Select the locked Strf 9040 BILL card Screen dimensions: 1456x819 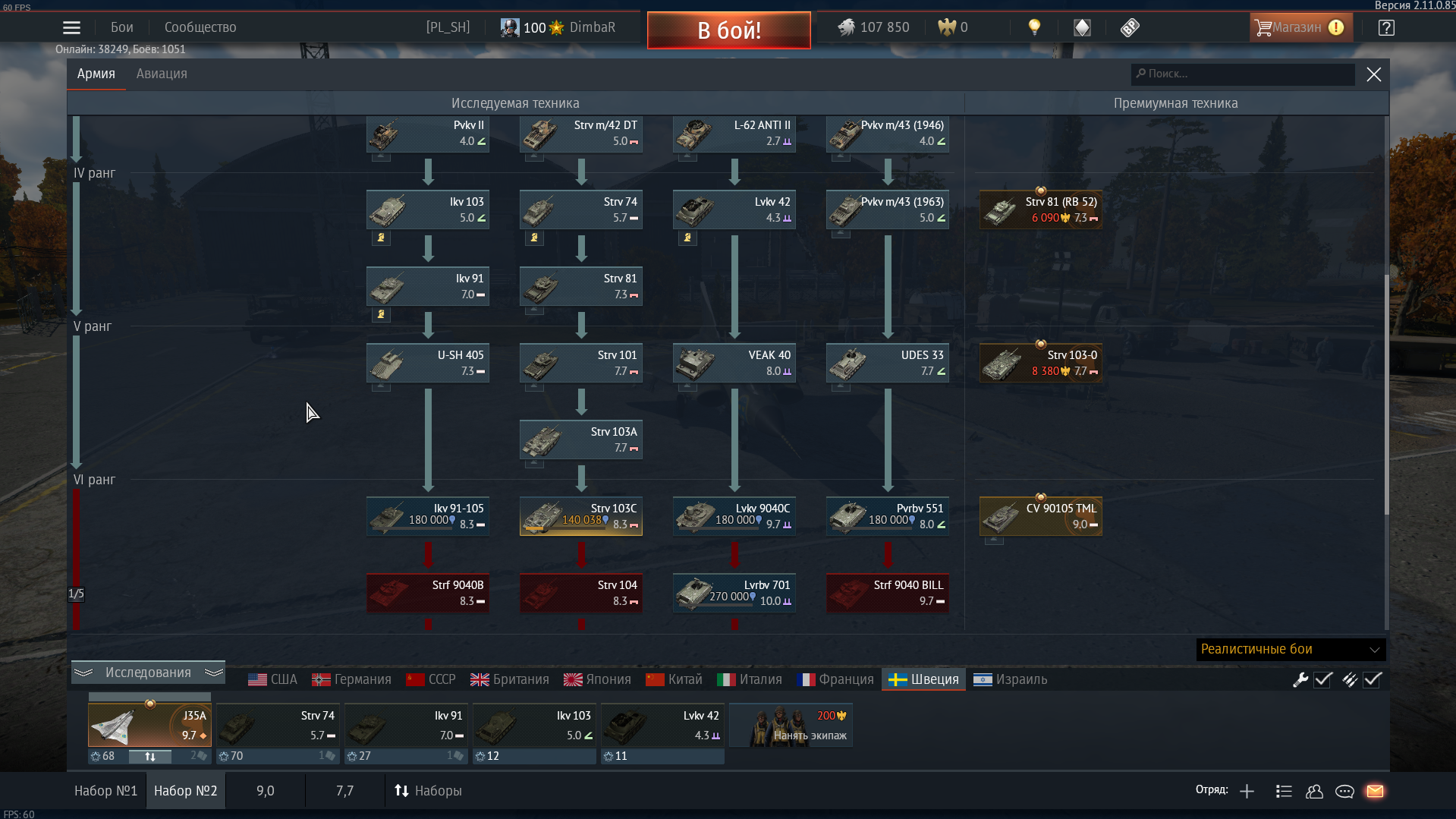pos(888,593)
